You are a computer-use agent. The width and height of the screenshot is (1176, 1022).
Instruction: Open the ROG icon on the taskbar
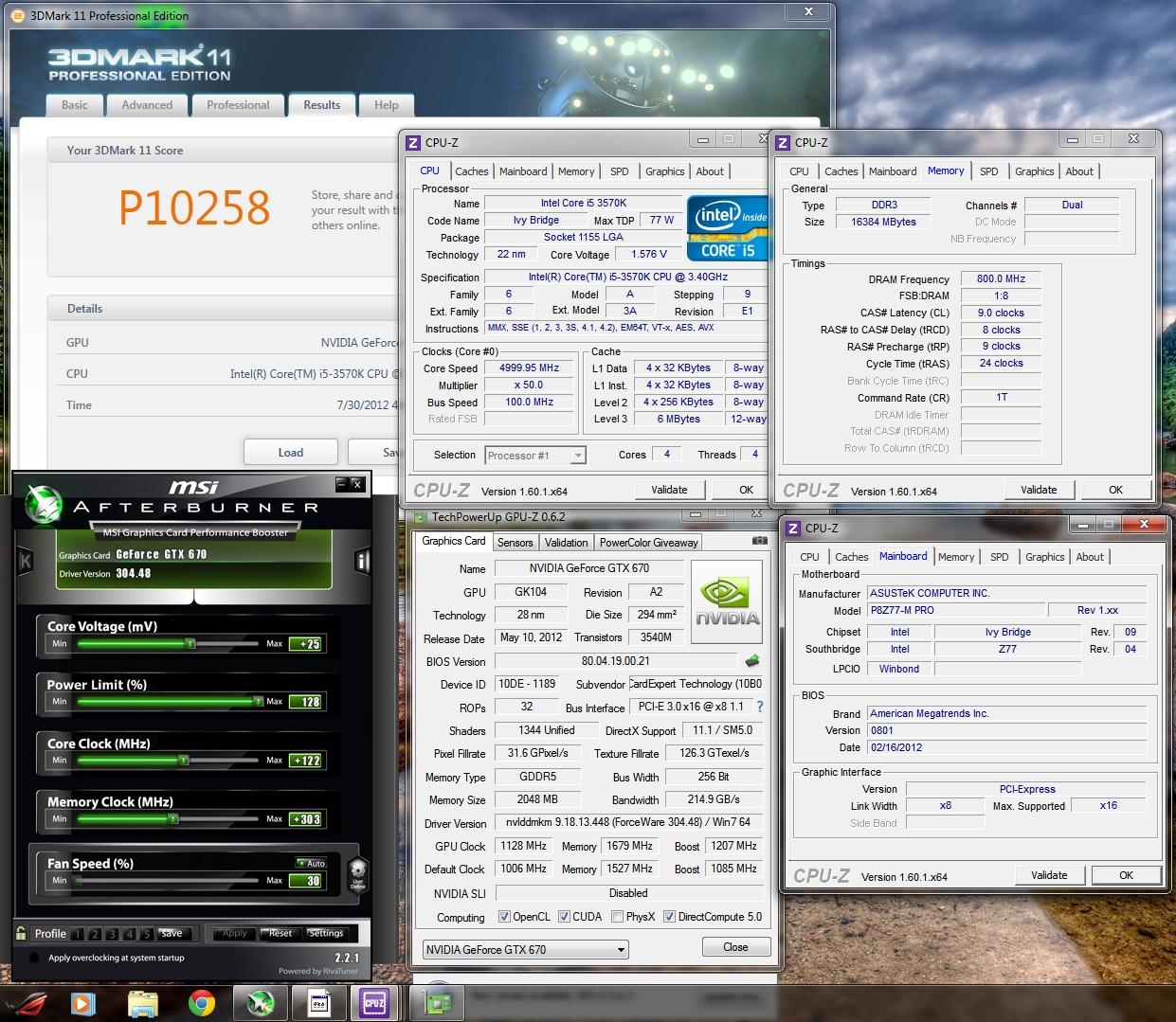click(x=25, y=1003)
